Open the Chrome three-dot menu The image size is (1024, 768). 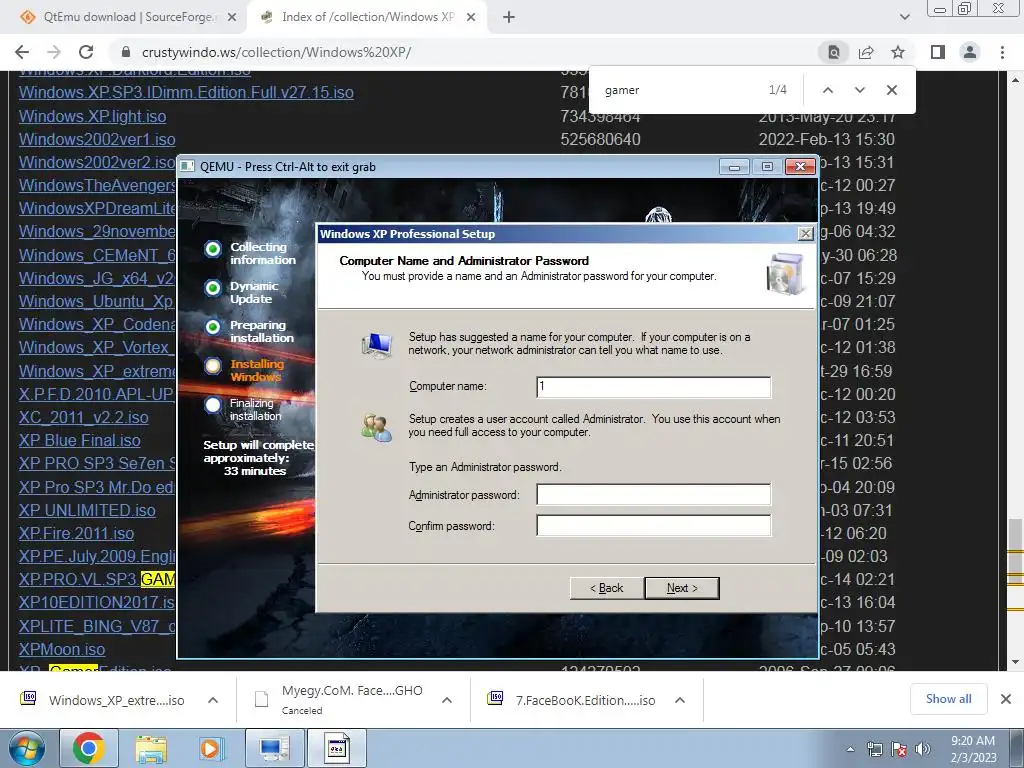click(1002, 52)
